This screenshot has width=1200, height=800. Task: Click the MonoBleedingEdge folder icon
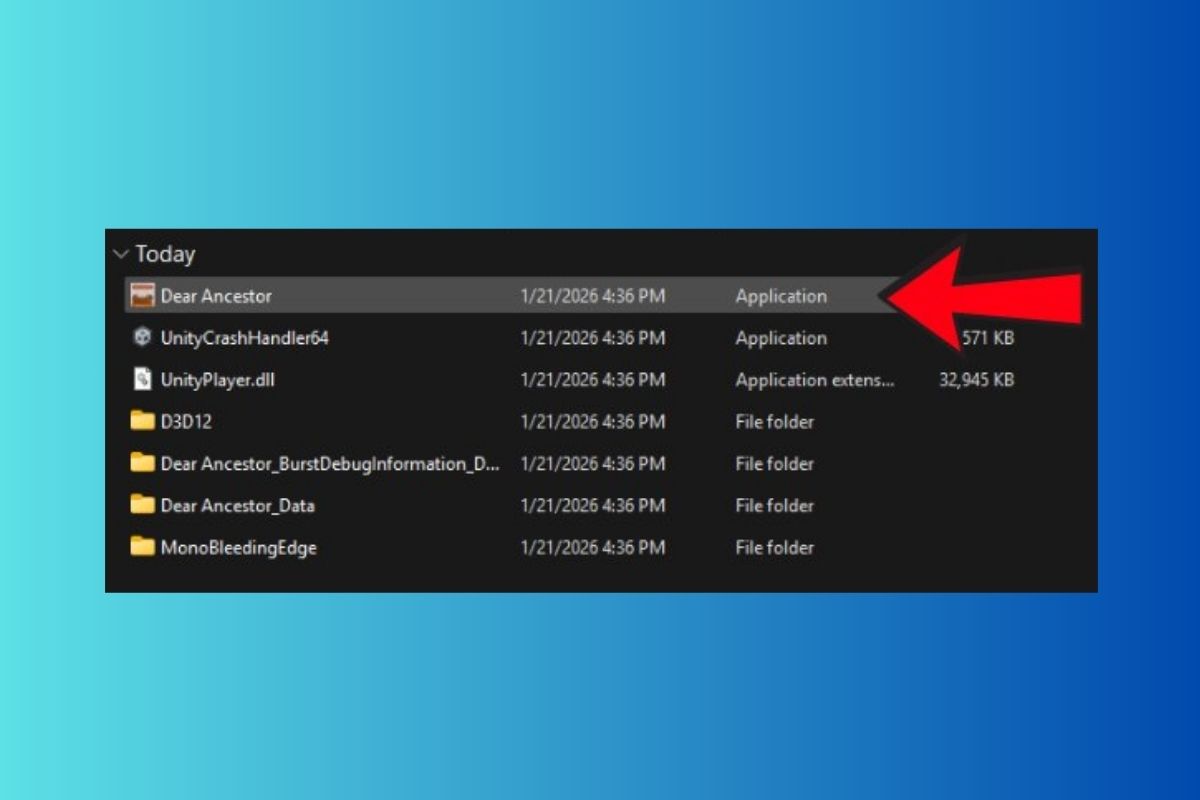point(143,548)
